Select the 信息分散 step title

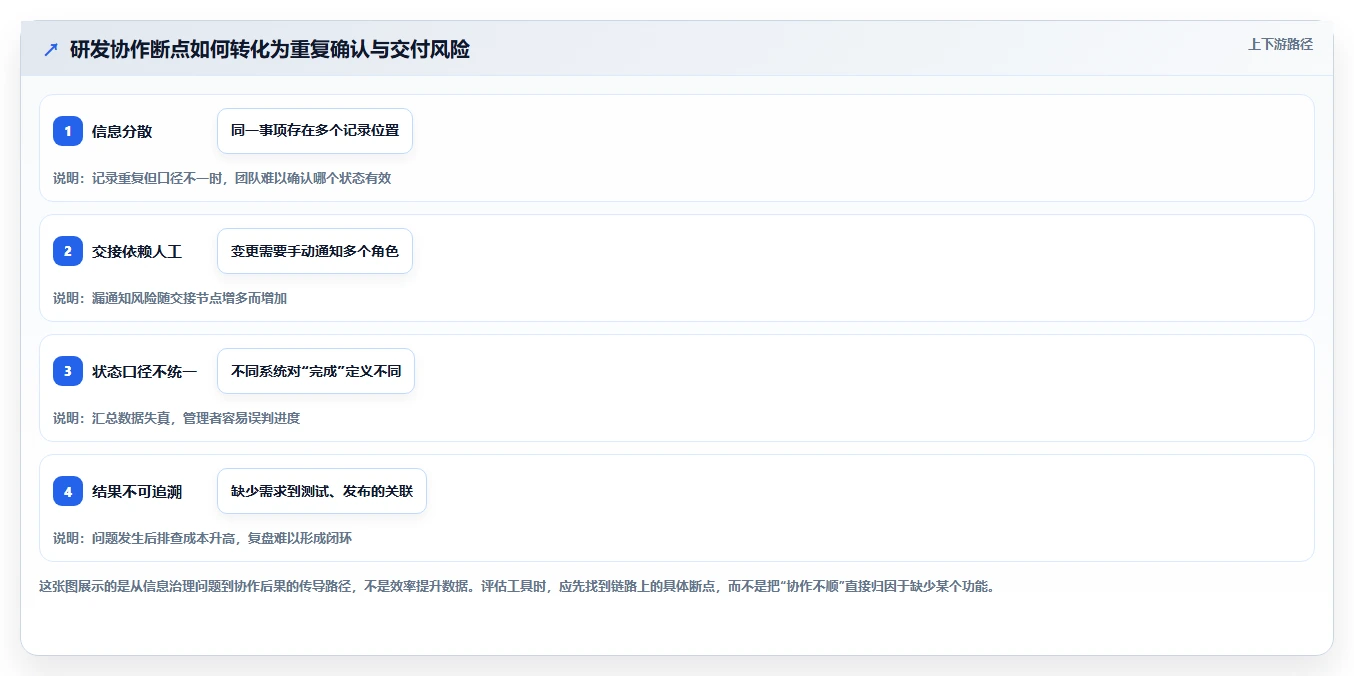[122, 131]
